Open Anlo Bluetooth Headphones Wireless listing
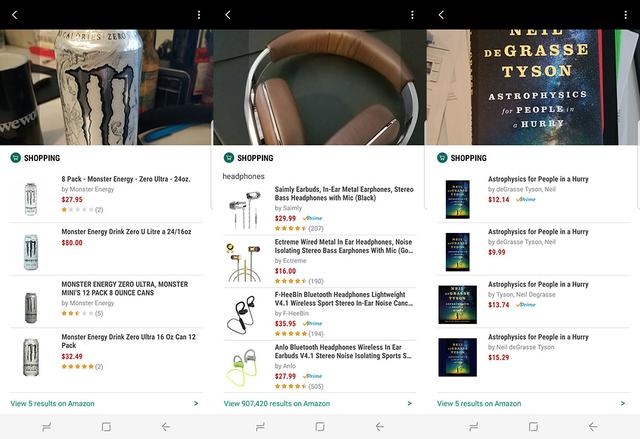 [x=320, y=366]
